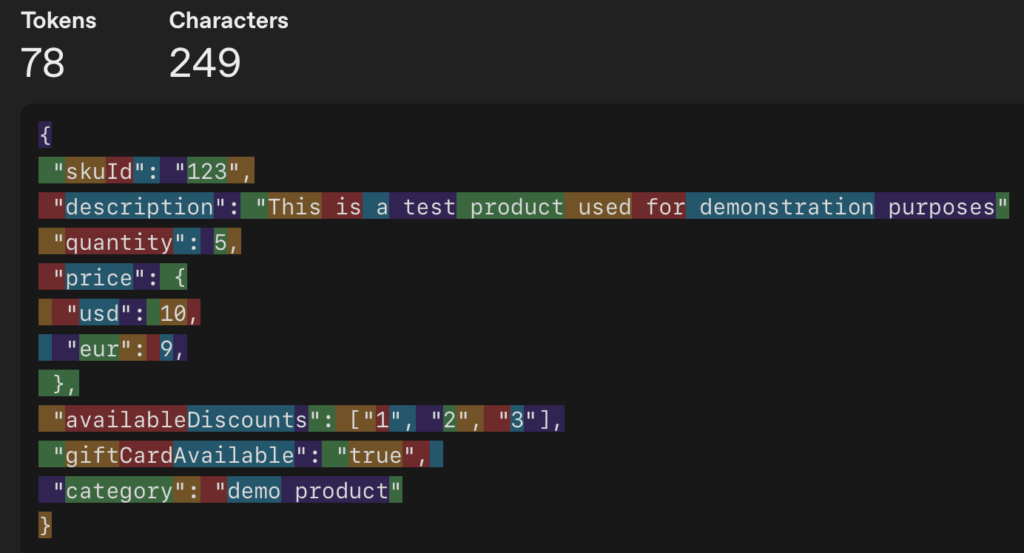The height and width of the screenshot is (553, 1024).
Task: Click the closing orange curly brace
Action: 44,525
